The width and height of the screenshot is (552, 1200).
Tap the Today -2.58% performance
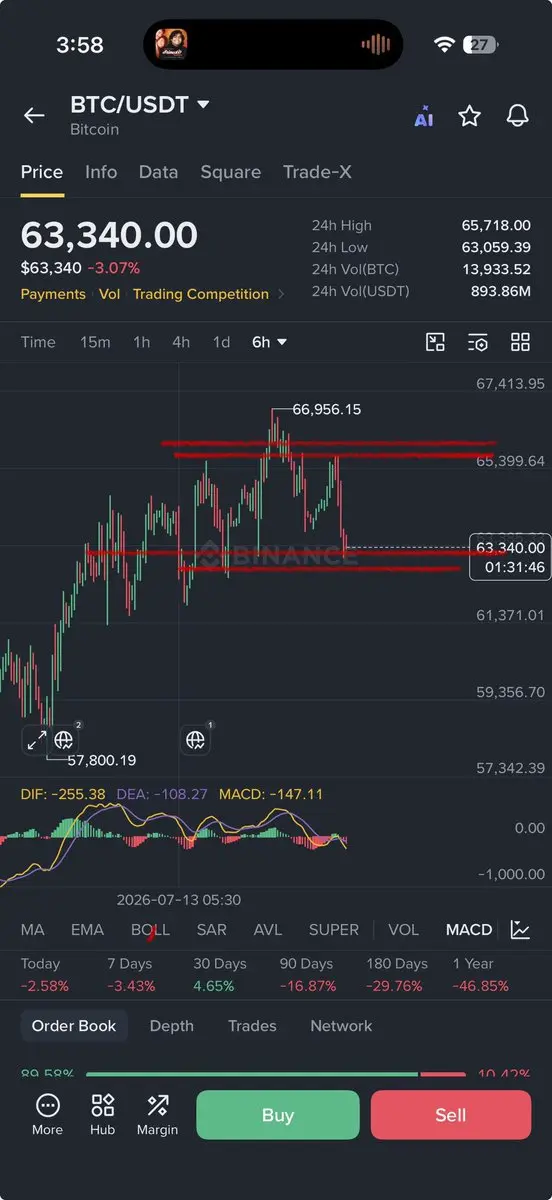[x=44, y=975]
